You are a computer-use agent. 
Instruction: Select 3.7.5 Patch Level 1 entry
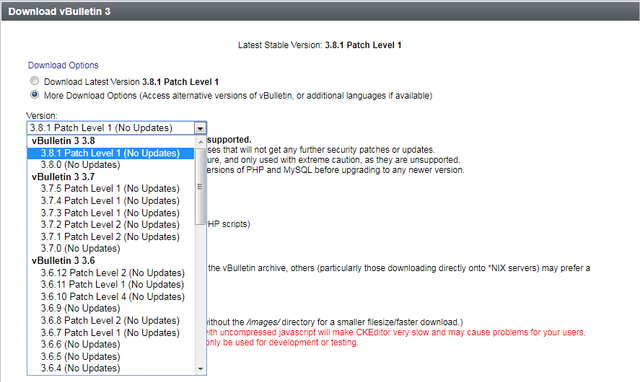pyautogui.click(x=111, y=189)
